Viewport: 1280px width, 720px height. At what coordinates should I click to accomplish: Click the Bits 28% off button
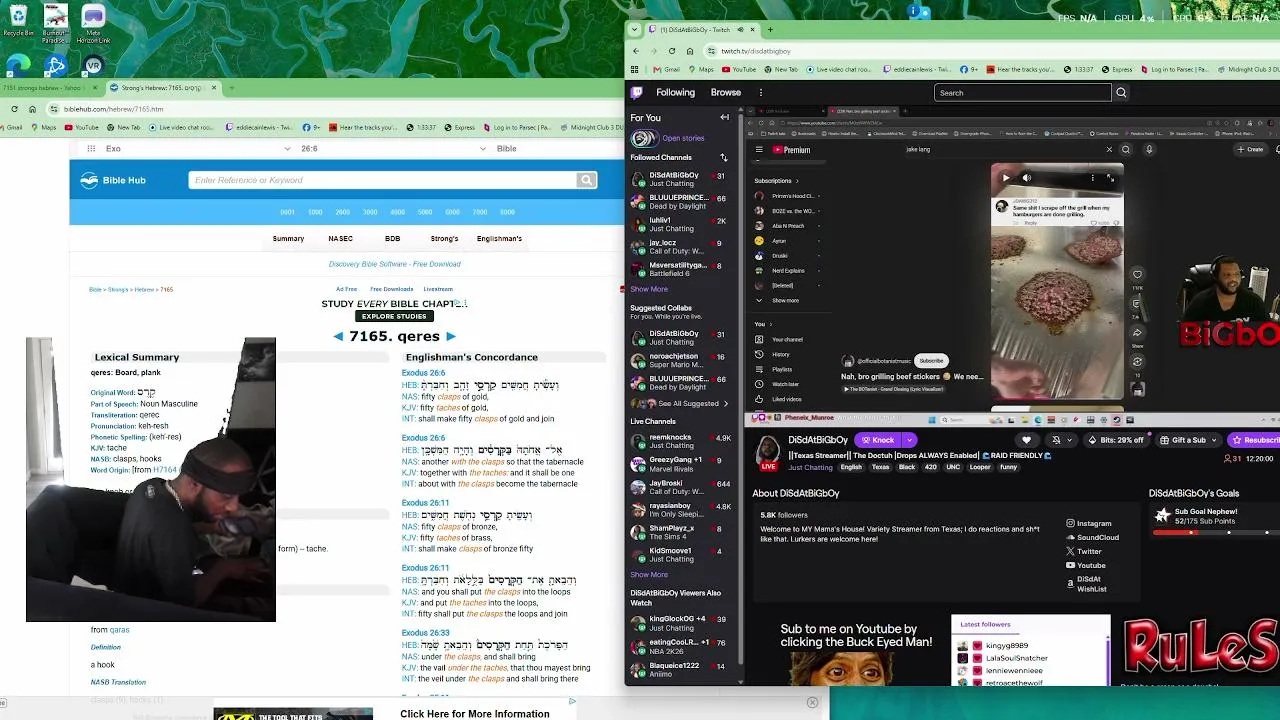click(1116, 440)
